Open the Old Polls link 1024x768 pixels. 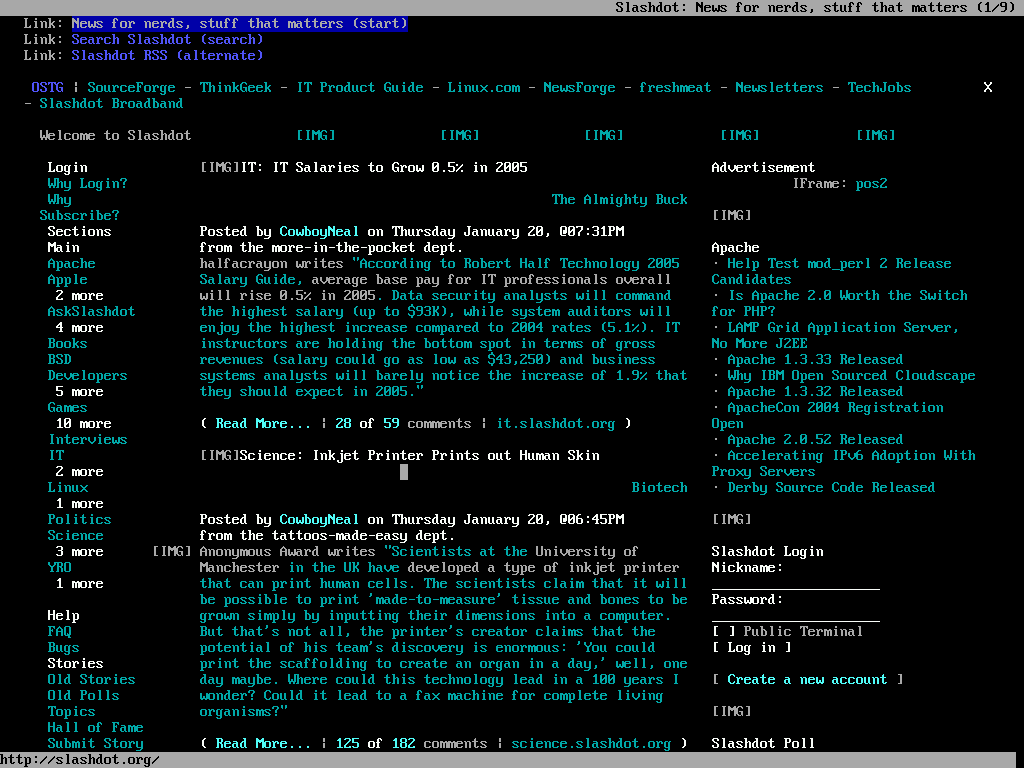pyautogui.click(x=84, y=696)
